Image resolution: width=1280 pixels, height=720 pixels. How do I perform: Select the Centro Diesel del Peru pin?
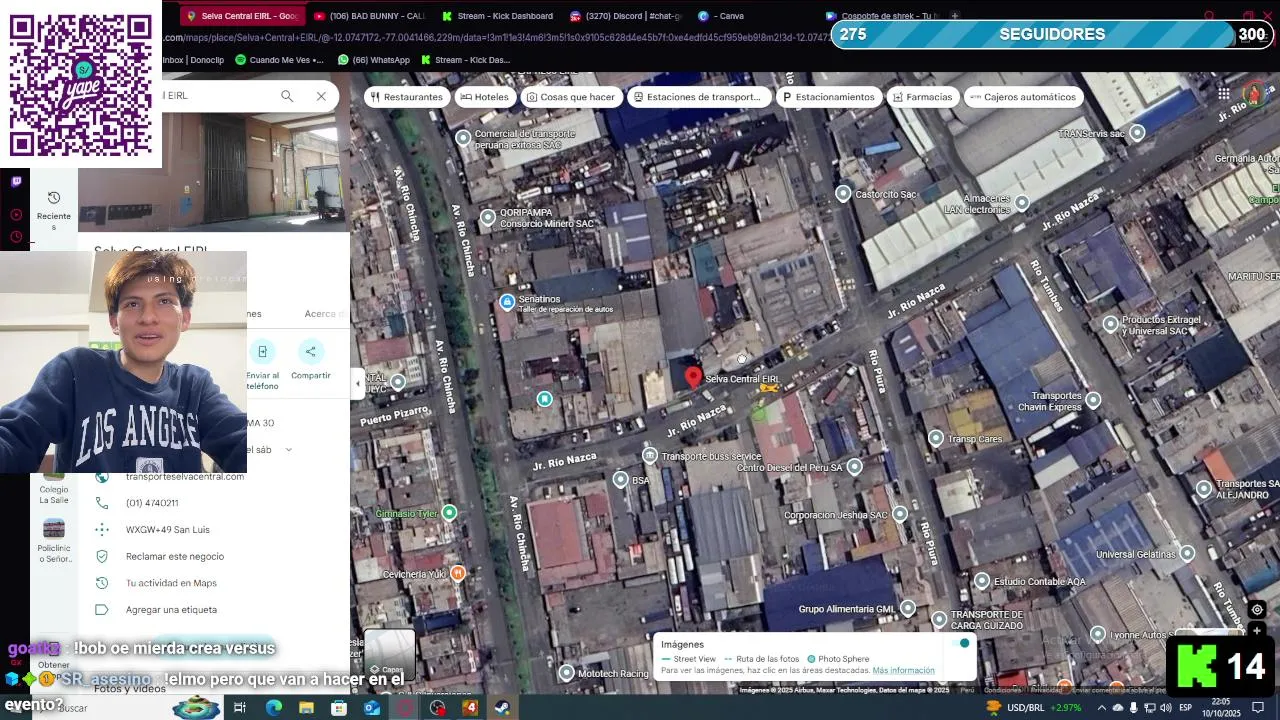tap(854, 467)
